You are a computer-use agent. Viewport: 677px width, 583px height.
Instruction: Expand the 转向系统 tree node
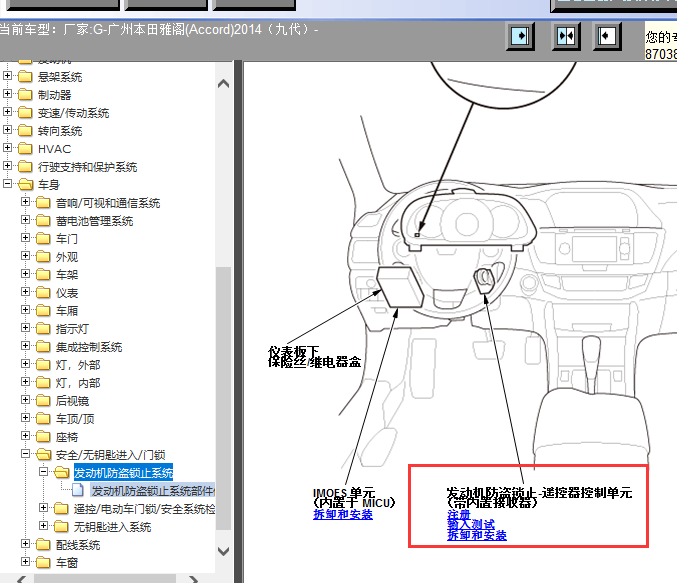pyautogui.click(x=7, y=130)
